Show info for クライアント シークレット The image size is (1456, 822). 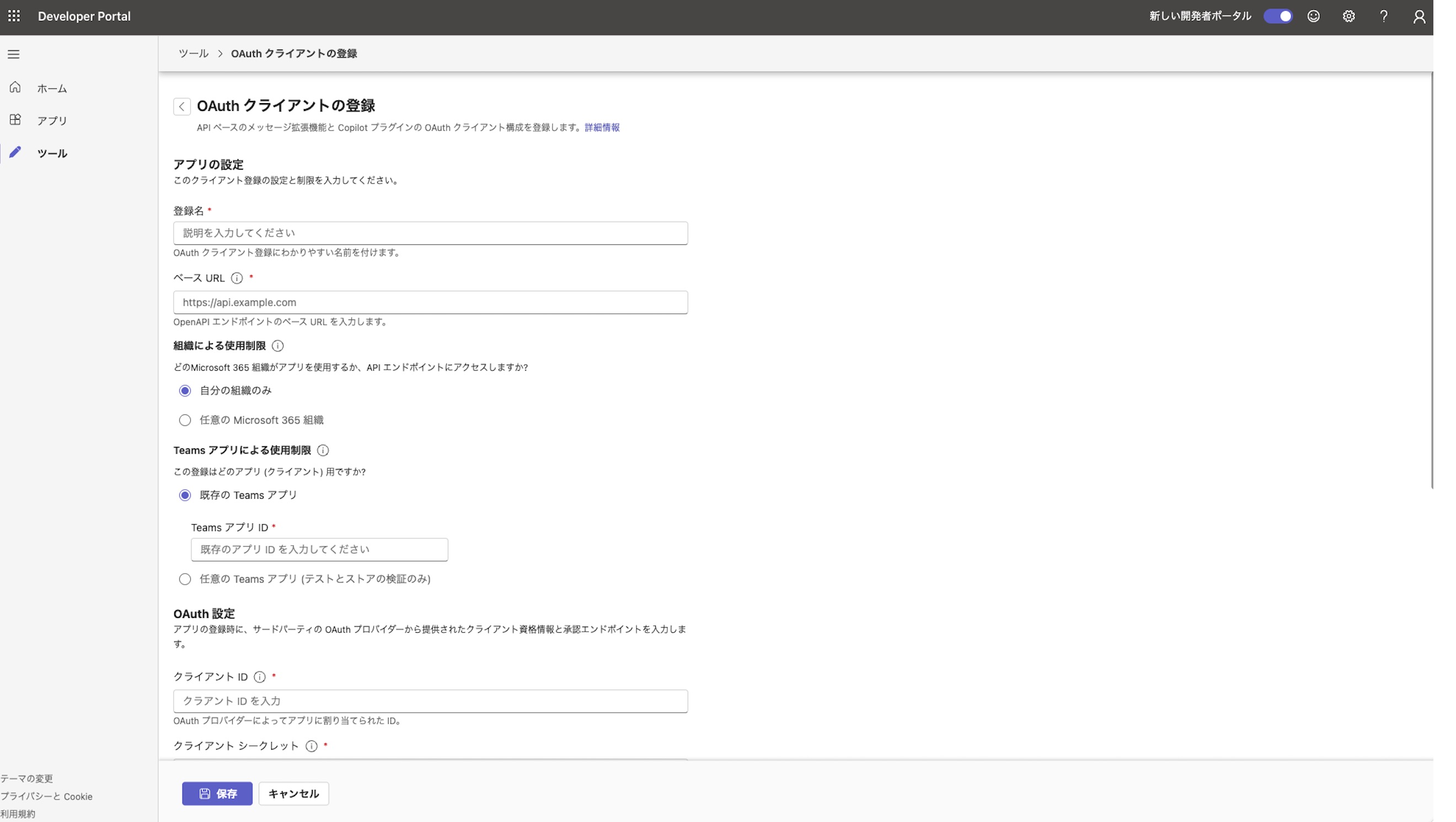[312, 746]
